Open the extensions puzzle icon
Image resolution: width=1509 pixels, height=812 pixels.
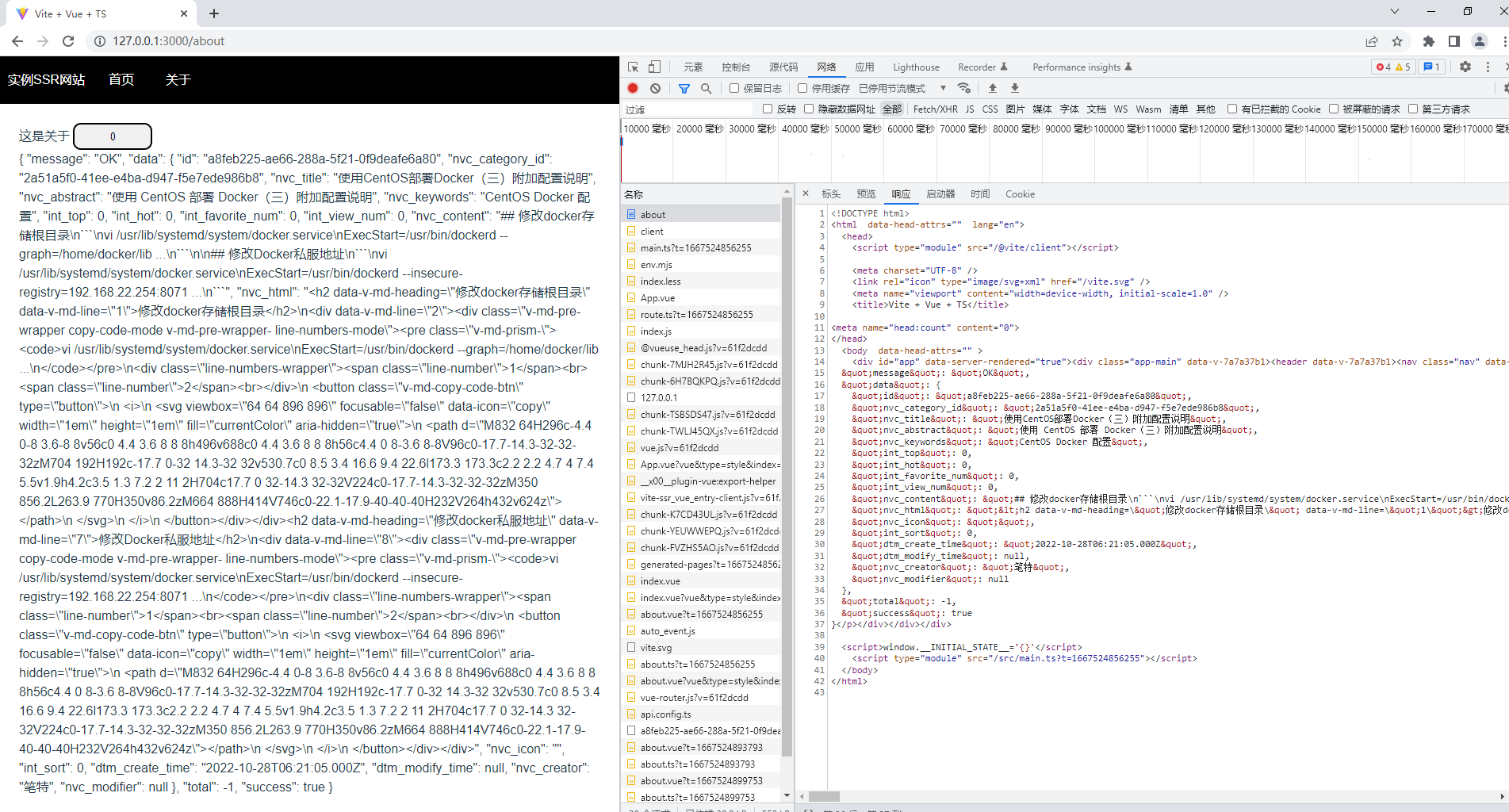pos(1429,41)
